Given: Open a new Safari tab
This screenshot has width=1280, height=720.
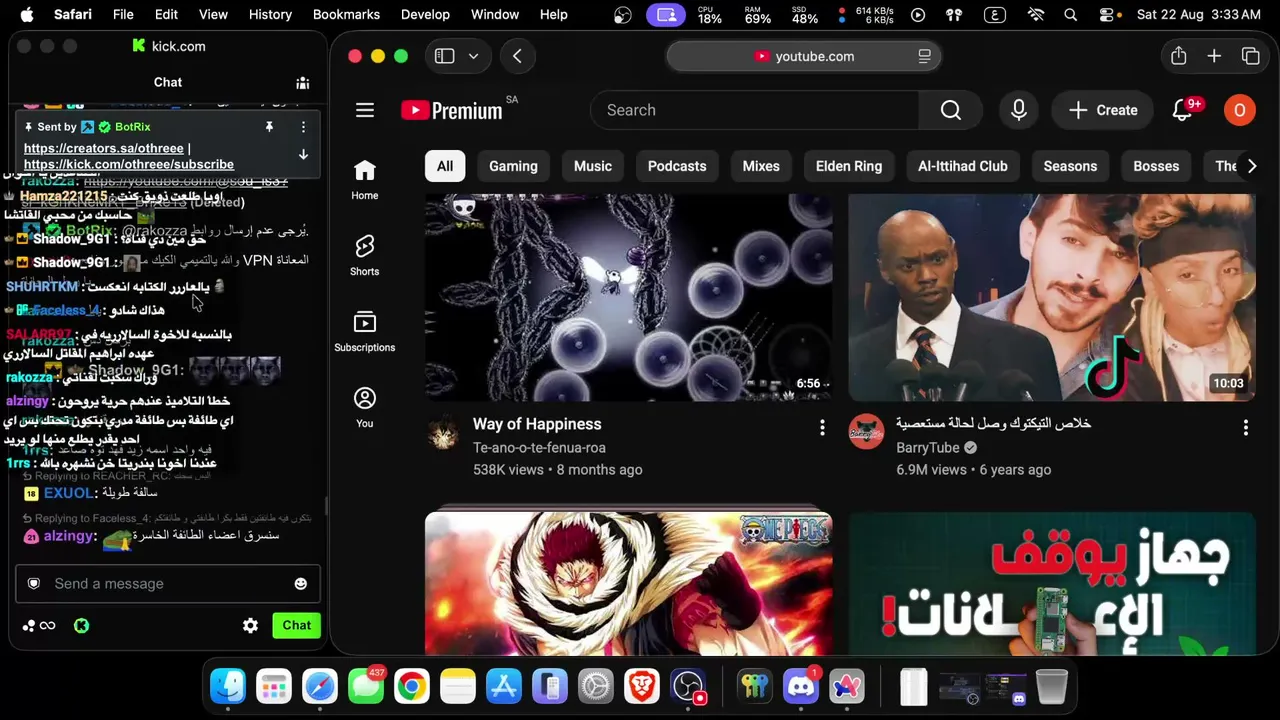Looking at the screenshot, I should [1214, 56].
